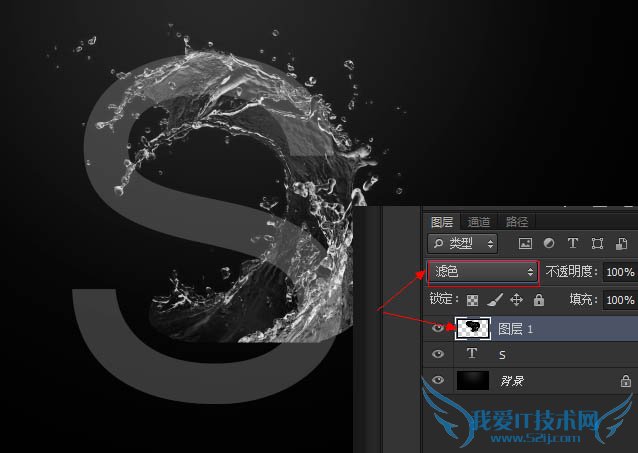Click the 填充 100% fill field
This screenshot has width=638, height=453.
620,300
